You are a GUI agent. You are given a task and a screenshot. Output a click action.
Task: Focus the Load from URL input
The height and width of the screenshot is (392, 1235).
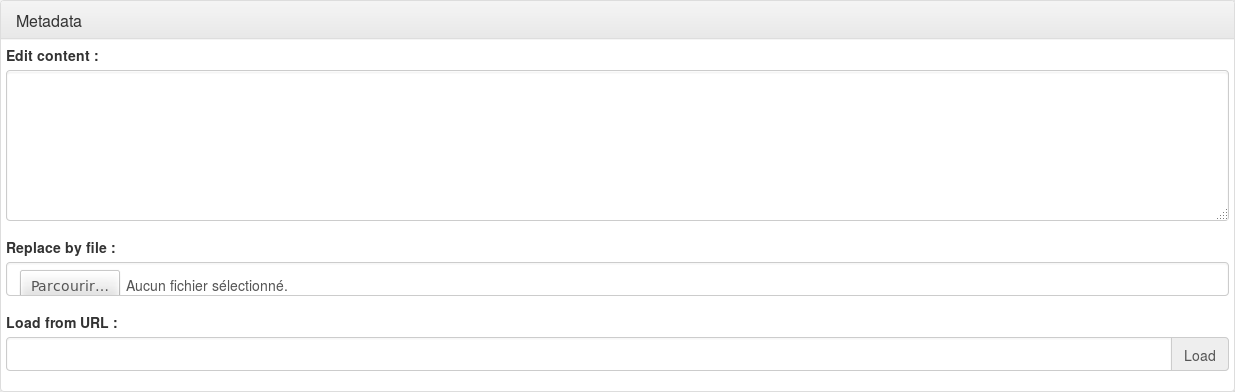pos(589,354)
